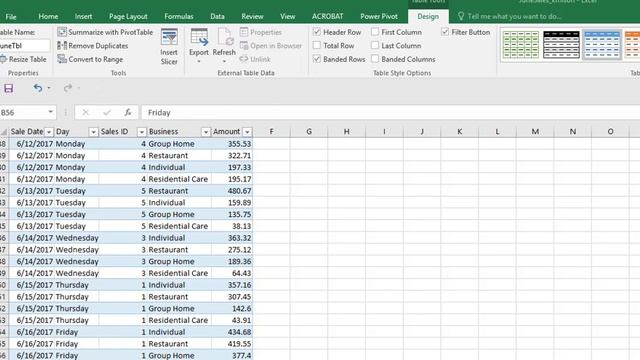This screenshot has height=360, width=640.
Task: Open the Export dropdown arrow
Action: click(199, 62)
